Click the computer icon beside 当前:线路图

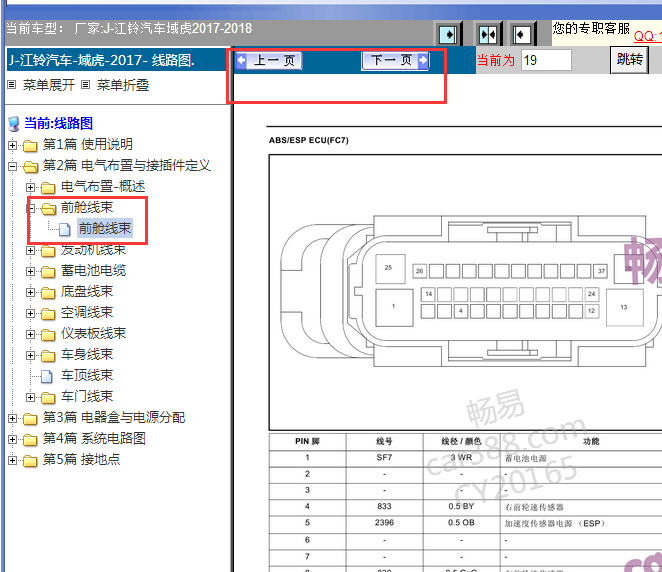click(14, 124)
